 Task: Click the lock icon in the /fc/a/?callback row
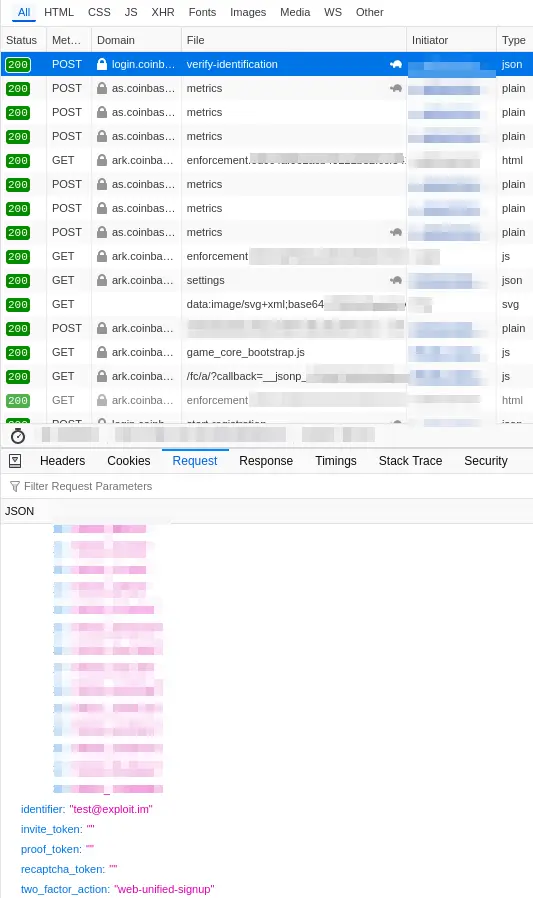point(102,376)
